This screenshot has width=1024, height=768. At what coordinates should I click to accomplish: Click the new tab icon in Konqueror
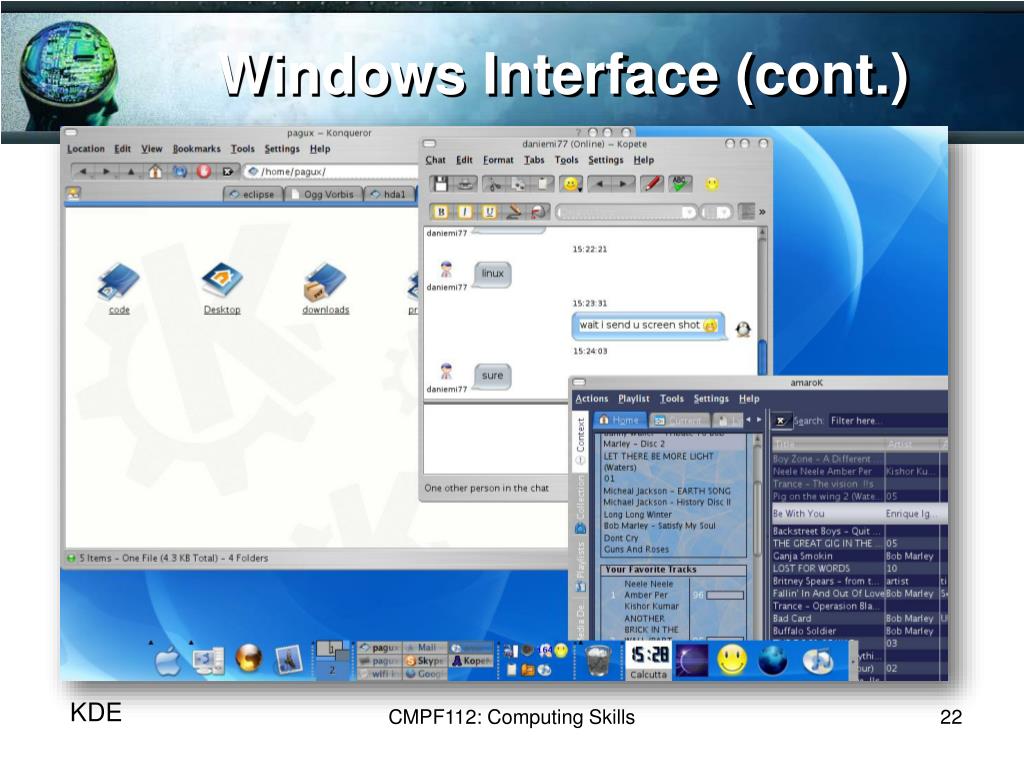point(73,193)
